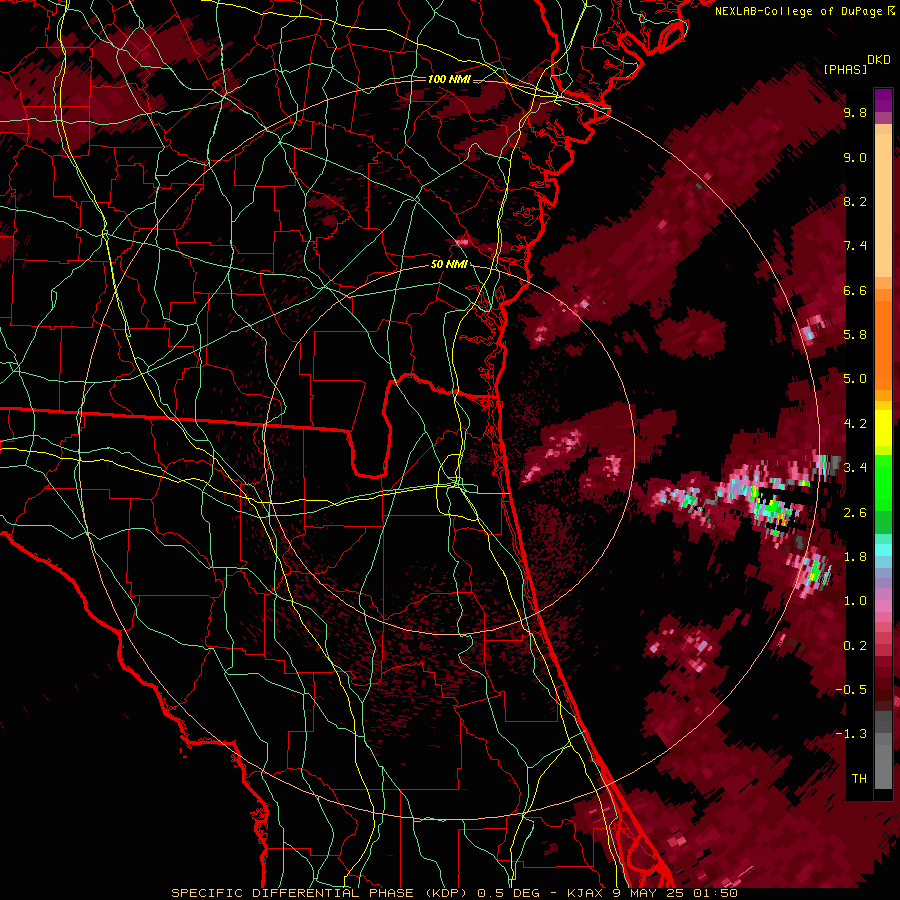The width and height of the screenshot is (900, 900).
Task: Select the 5.8 scale value
Action: pos(855,335)
